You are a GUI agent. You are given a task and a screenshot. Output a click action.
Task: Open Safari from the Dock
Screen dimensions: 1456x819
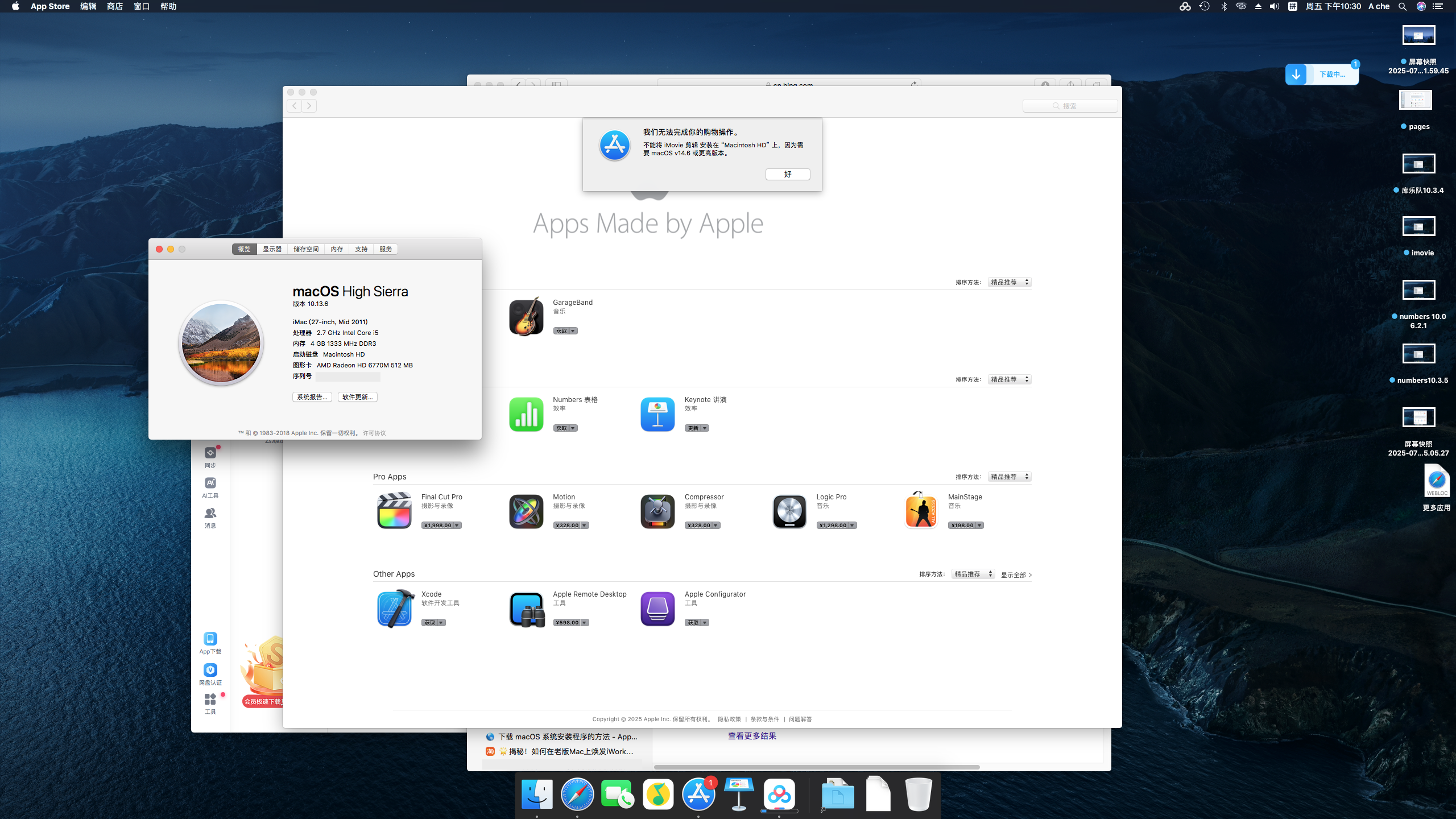[577, 794]
